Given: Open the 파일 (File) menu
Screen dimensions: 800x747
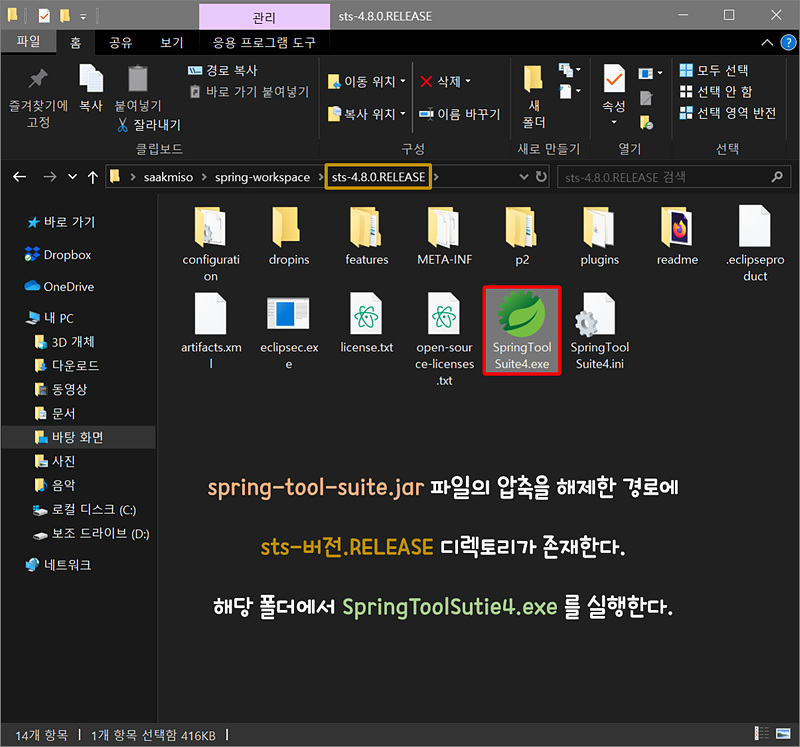Looking at the screenshot, I should (x=28, y=41).
